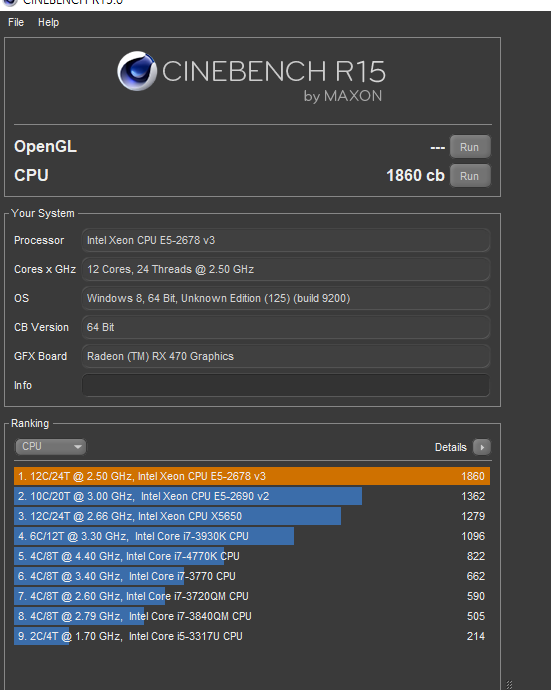551x690 pixels.
Task: Click the Processor name field
Action: [286, 240]
